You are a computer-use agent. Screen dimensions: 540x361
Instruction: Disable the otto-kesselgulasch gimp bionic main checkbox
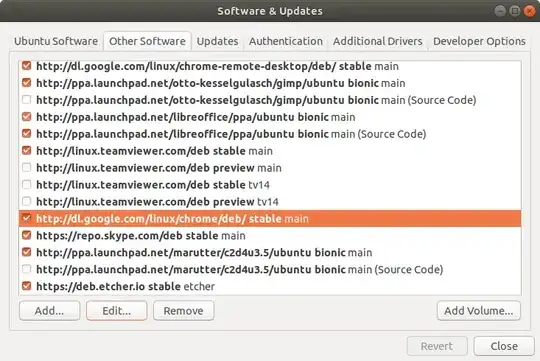[x=27, y=83]
